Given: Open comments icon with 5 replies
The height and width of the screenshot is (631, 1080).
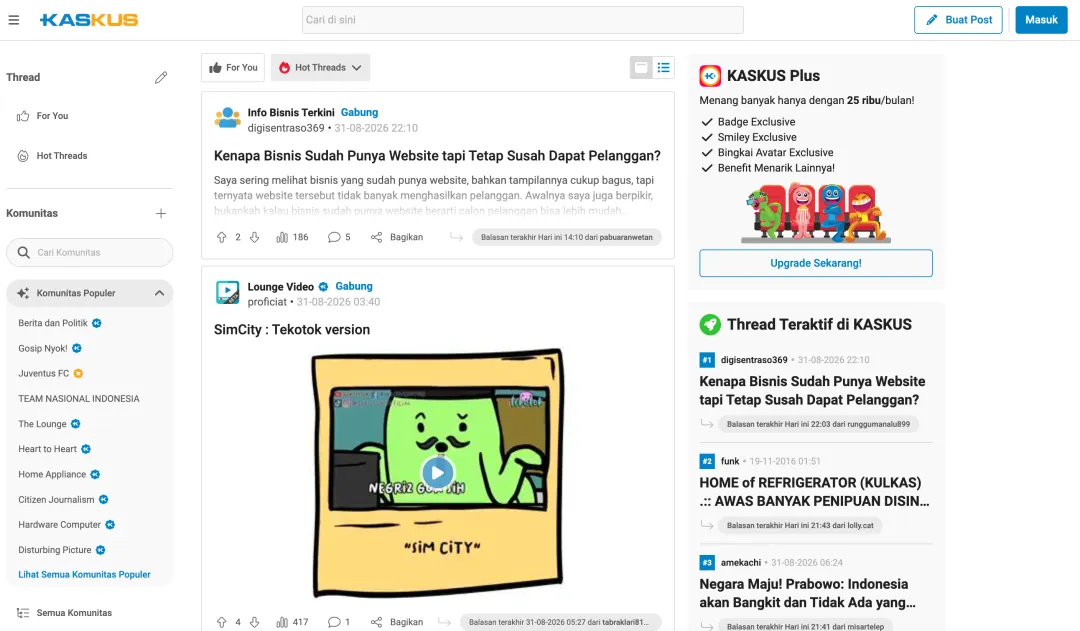Looking at the screenshot, I should click(334, 237).
